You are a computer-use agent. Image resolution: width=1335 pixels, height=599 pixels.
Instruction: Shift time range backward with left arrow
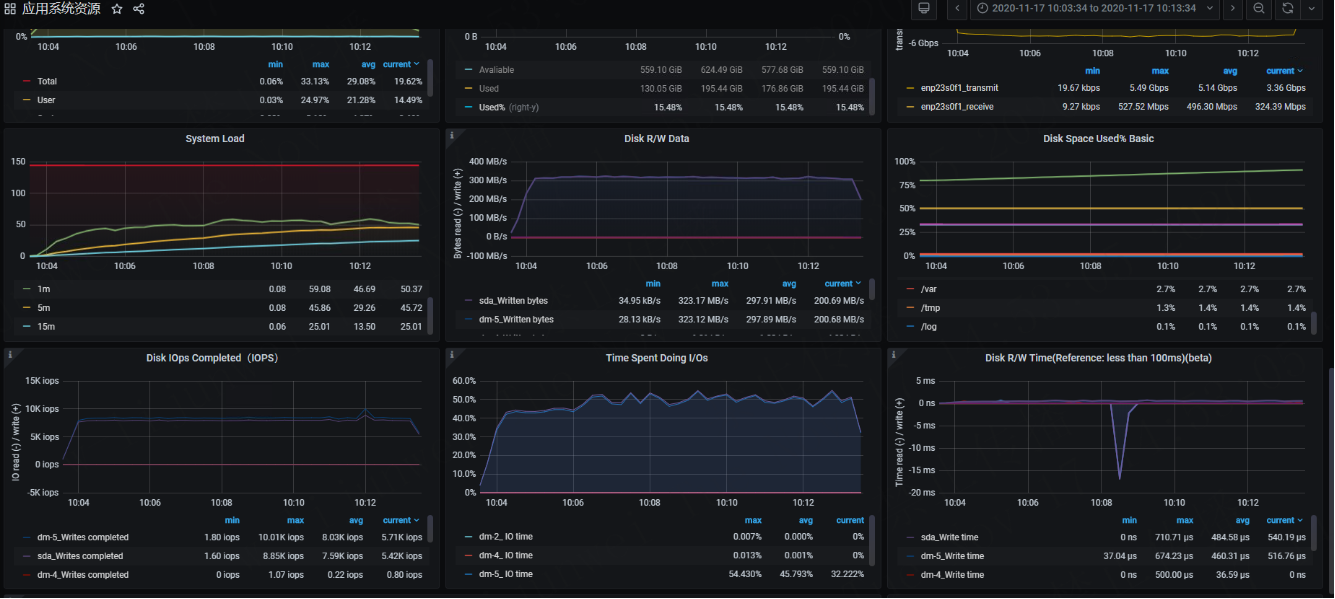coord(958,9)
